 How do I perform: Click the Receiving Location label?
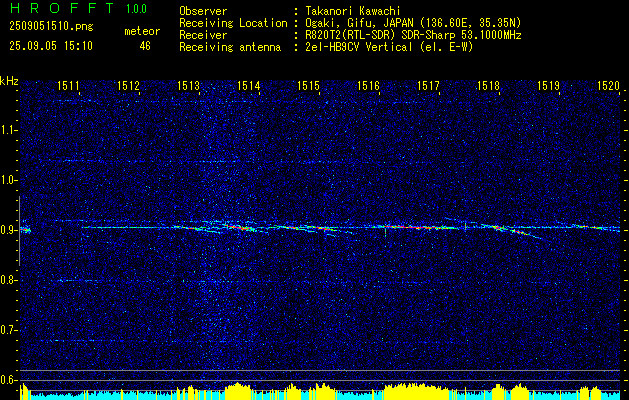pyautogui.click(x=233, y=23)
